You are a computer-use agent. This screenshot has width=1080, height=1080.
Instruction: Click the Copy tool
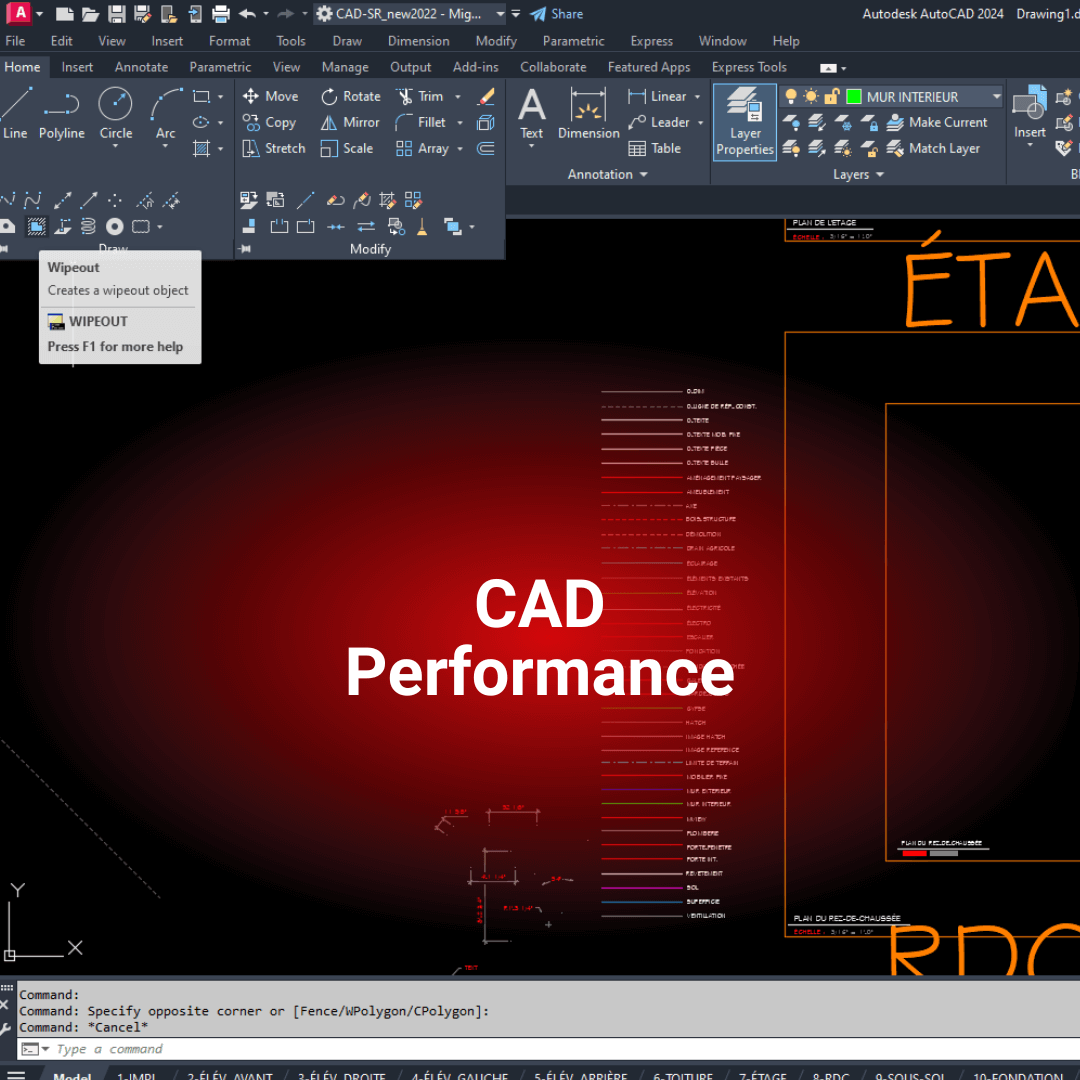[x=269, y=123]
